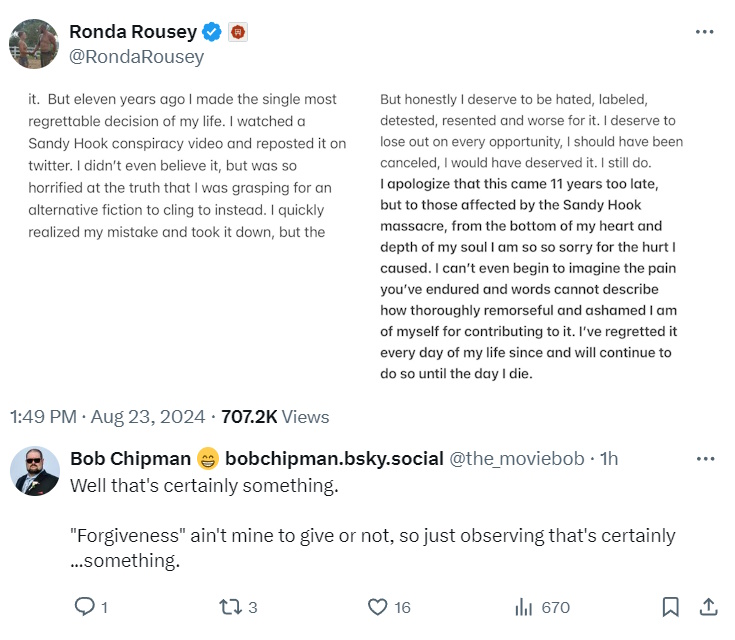This screenshot has width=735, height=640.
Task: Share the reply via upload icon
Action: click(707, 607)
